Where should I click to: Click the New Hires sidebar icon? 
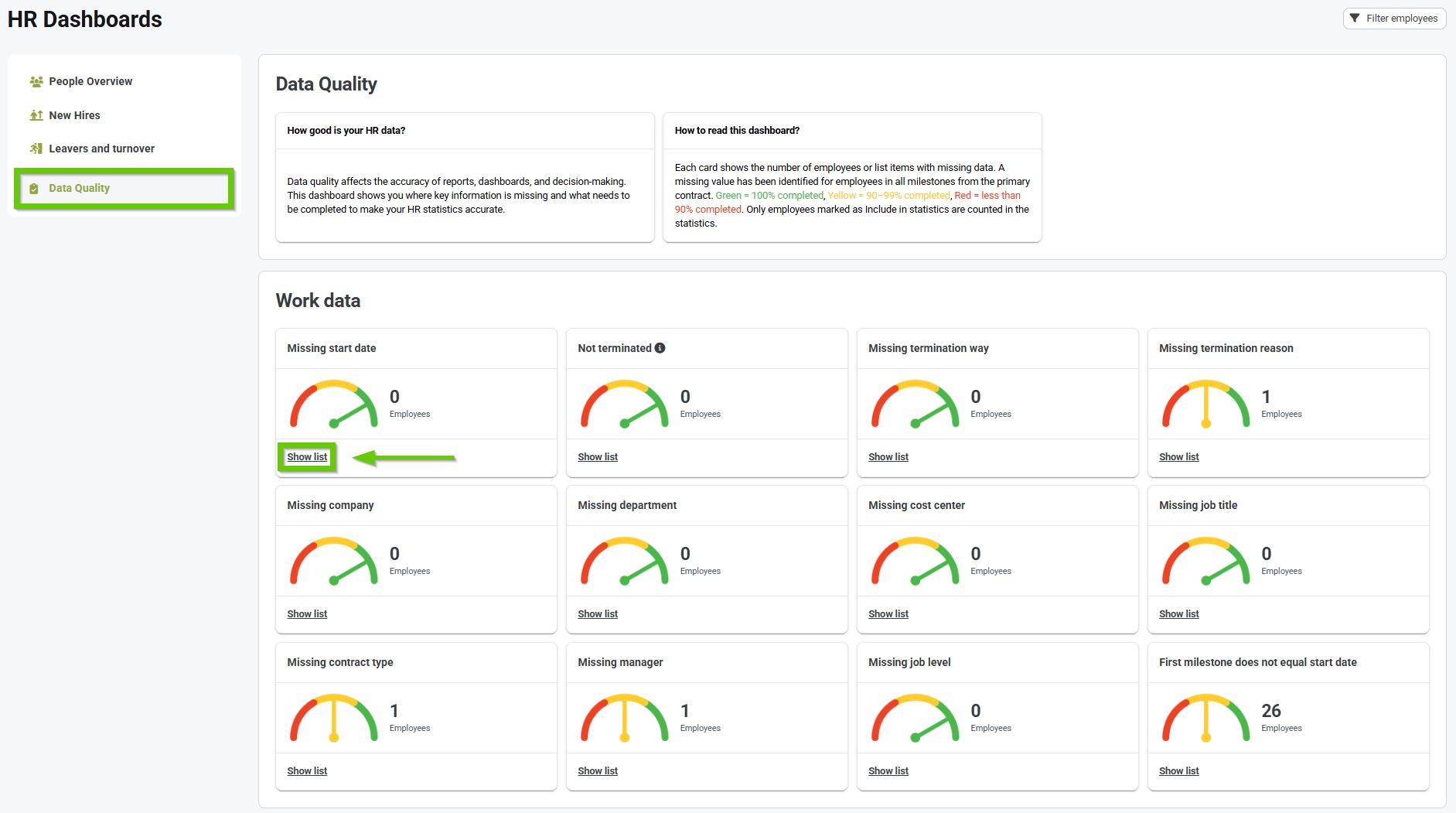click(36, 115)
